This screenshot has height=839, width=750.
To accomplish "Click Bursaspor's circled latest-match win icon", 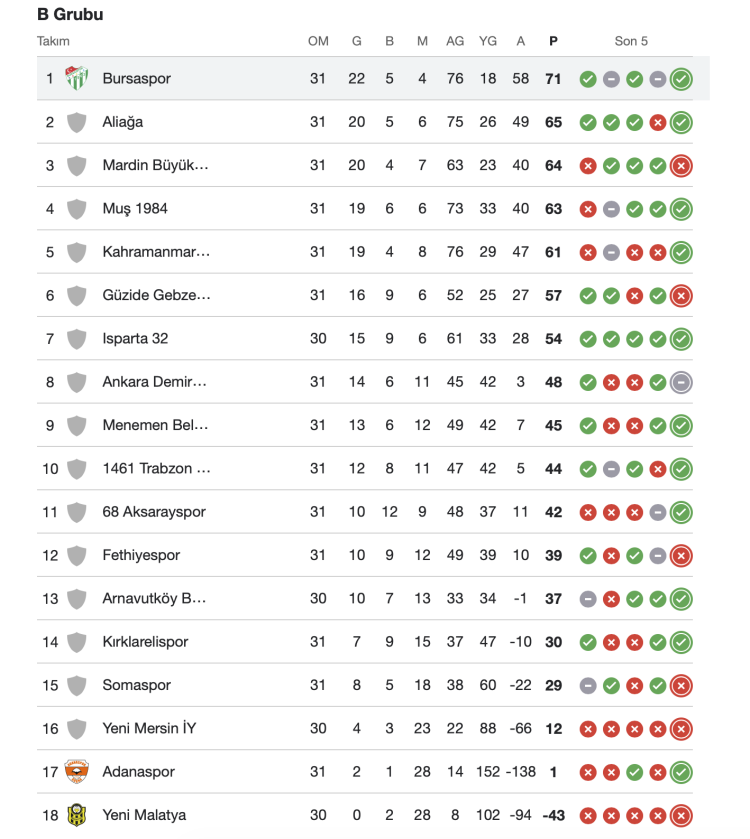I will tap(681, 79).
